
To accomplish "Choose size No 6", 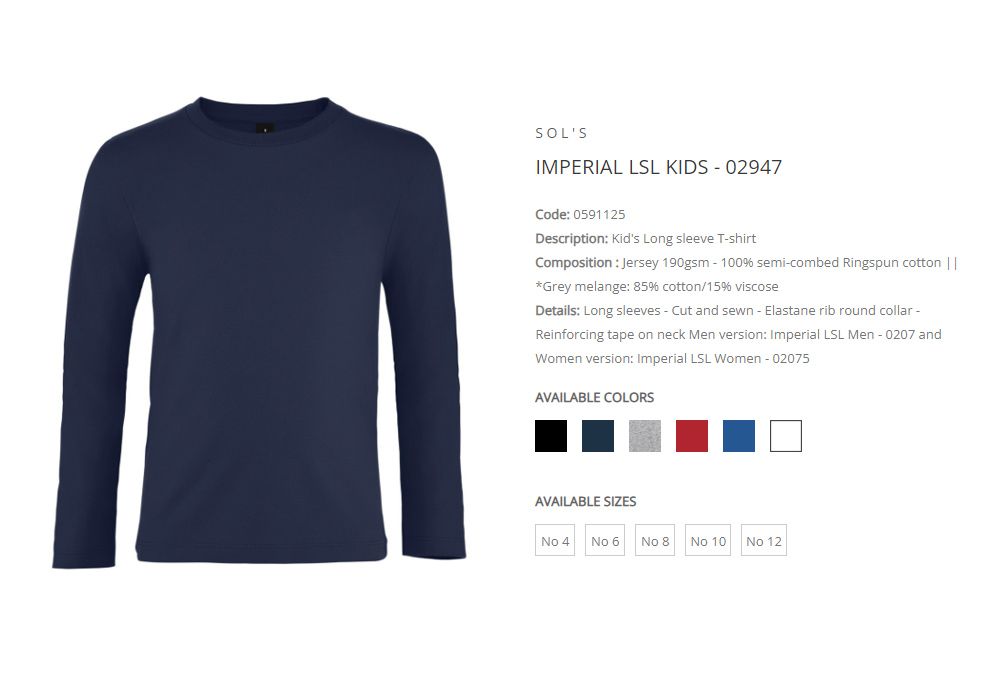I will tap(605, 540).
